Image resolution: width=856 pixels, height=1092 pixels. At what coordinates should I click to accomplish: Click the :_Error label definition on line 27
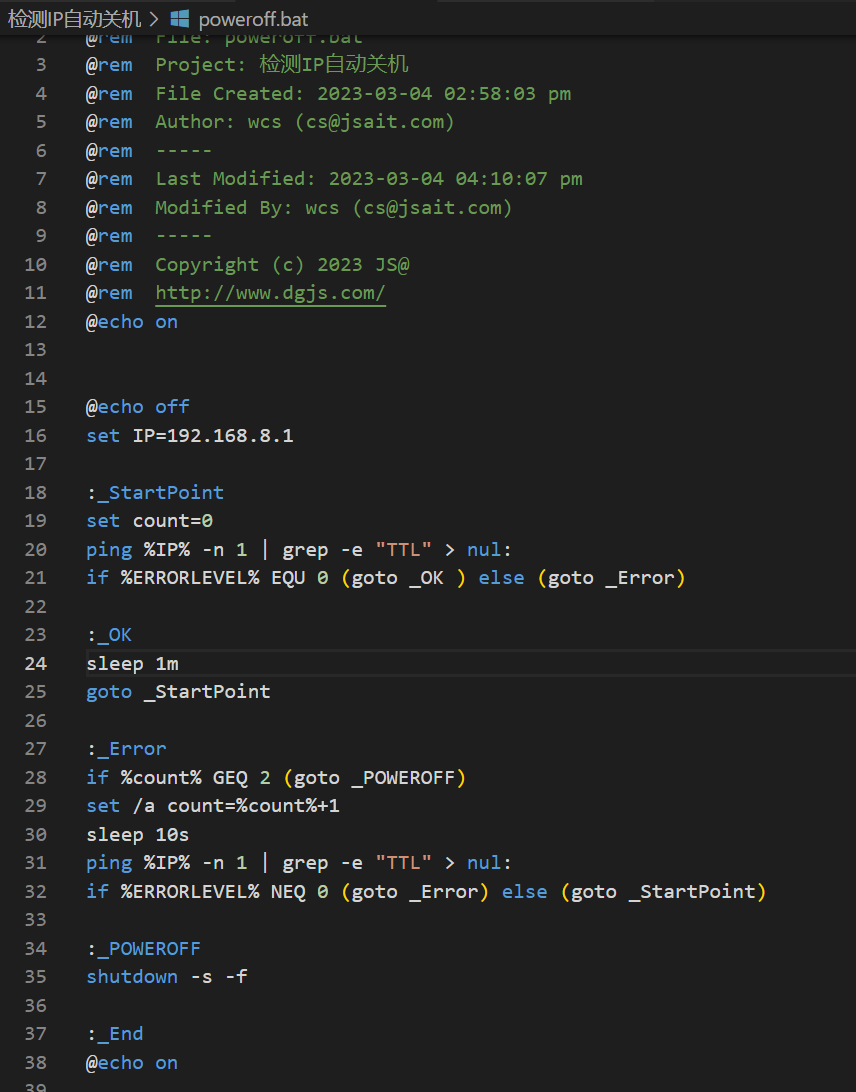click(126, 748)
